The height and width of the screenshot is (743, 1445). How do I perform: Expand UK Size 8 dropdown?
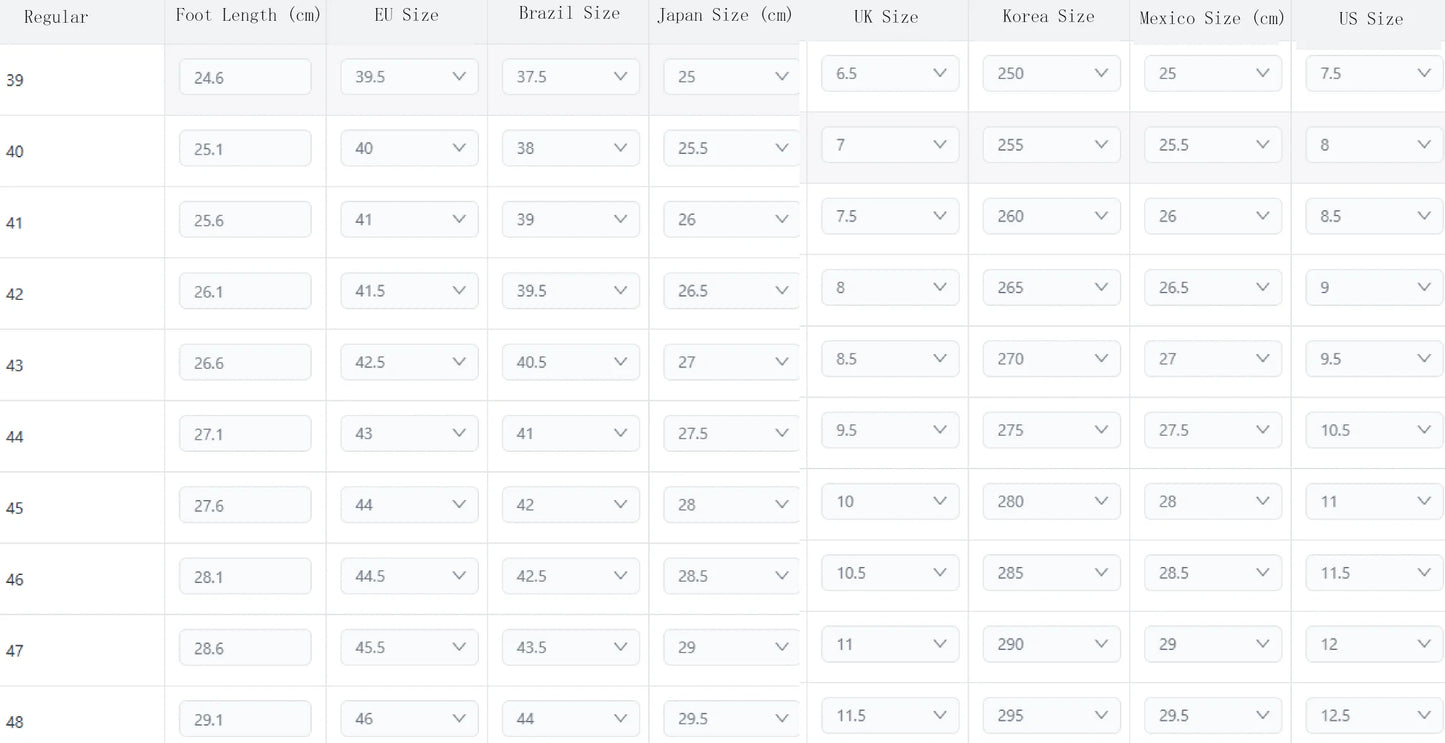(x=890, y=288)
